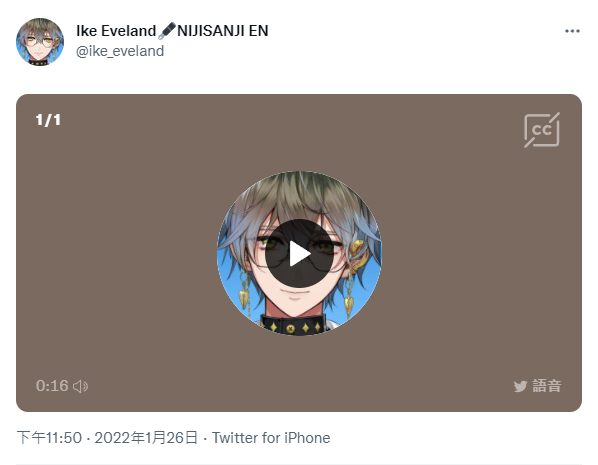Open the 下午11:50 timestamp link
598x465 pixels.
click(49, 438)
